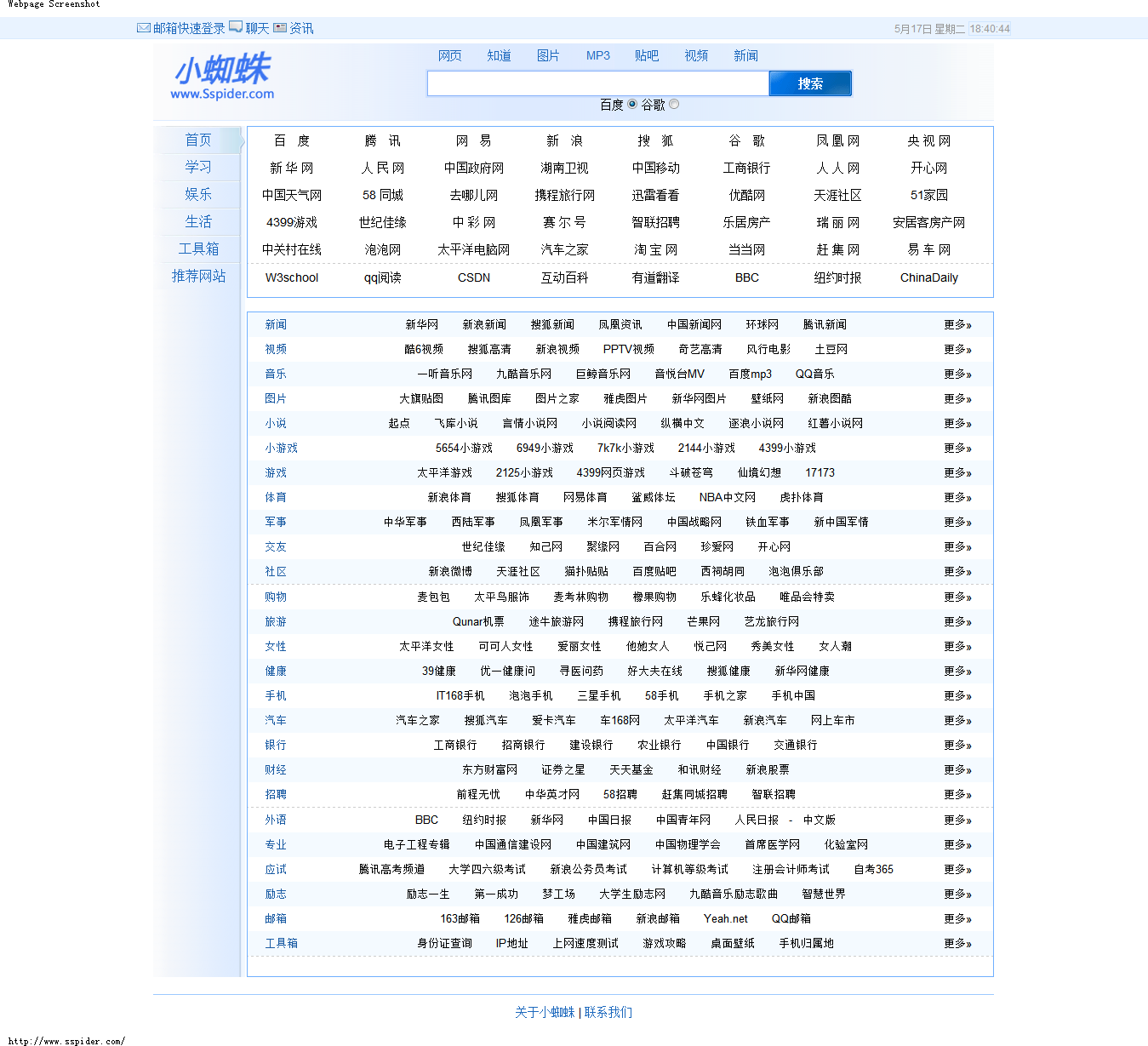The height and width of the screenshot is (1046, 1148).
Task: Open 更多 for the 汽车 row
Action: click(957, 721)
